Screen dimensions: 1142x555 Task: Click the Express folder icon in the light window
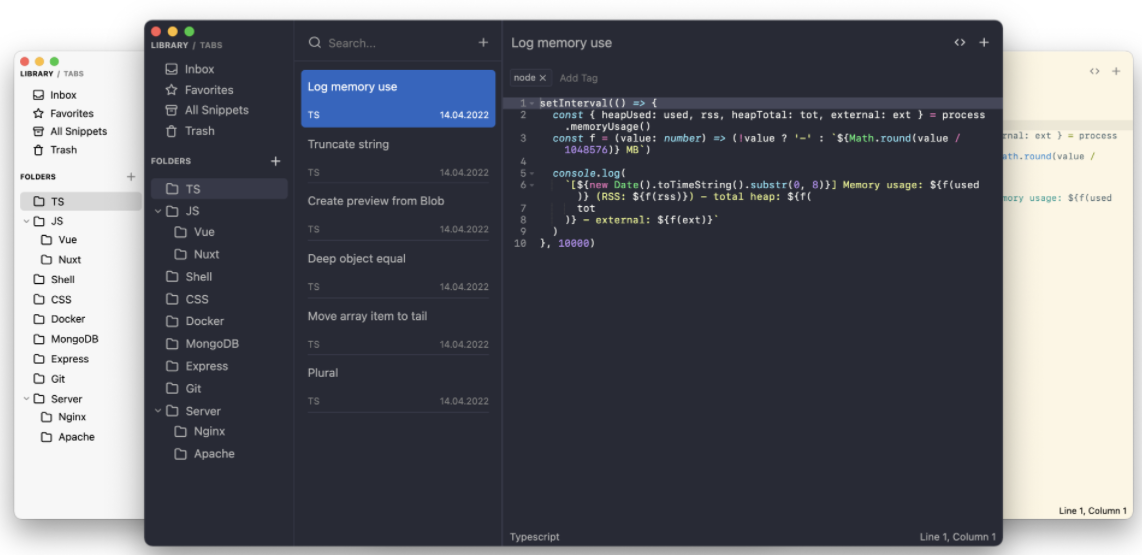(x=39, y=359)
